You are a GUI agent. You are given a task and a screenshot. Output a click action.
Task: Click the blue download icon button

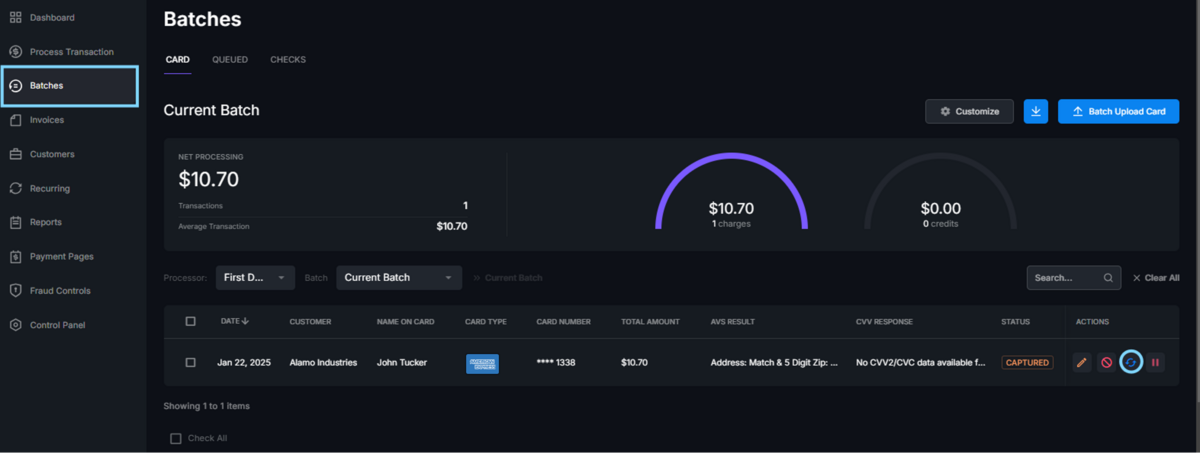coord(1036,111)
